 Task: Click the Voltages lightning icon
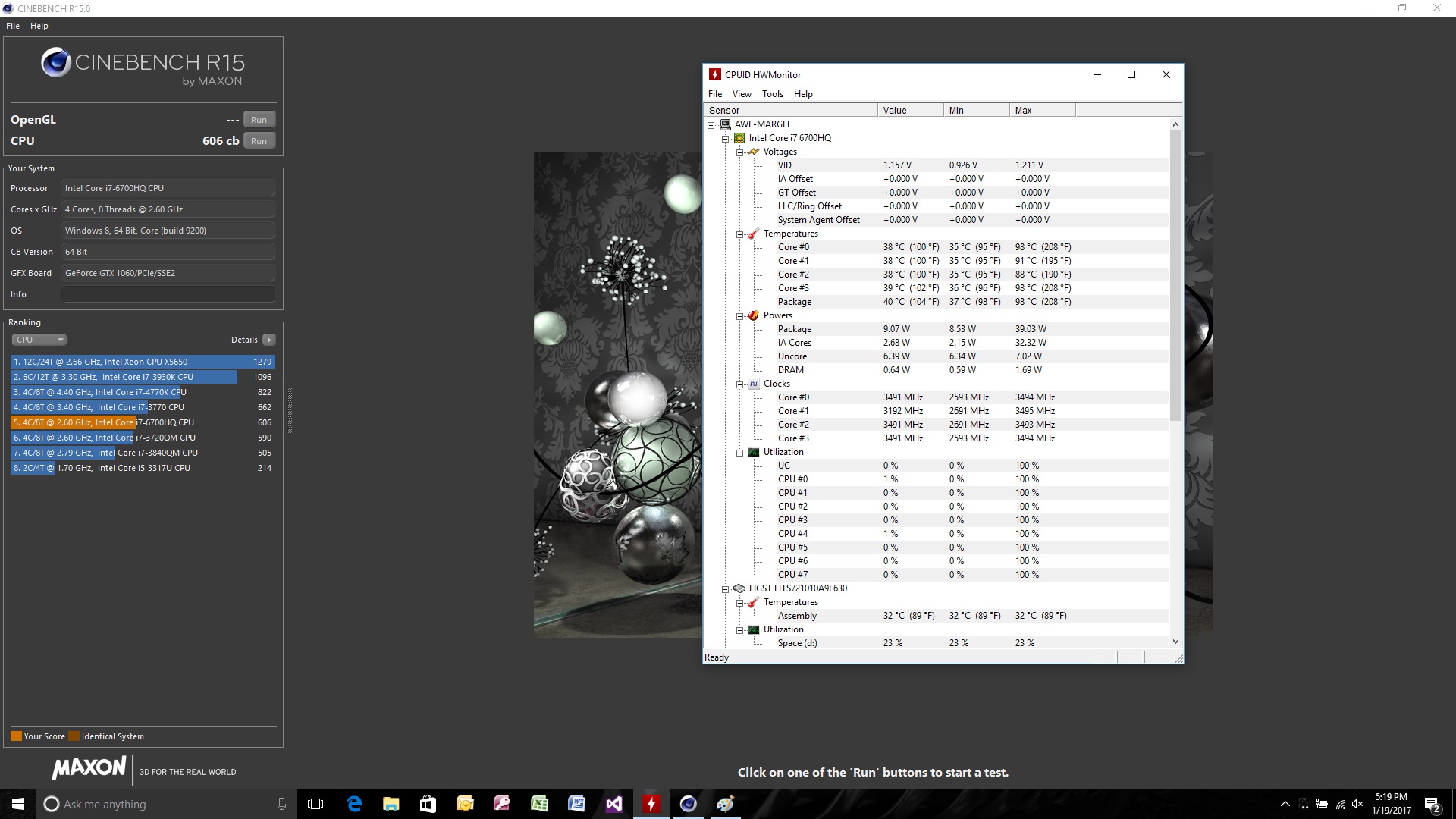[x=754, y=152]
